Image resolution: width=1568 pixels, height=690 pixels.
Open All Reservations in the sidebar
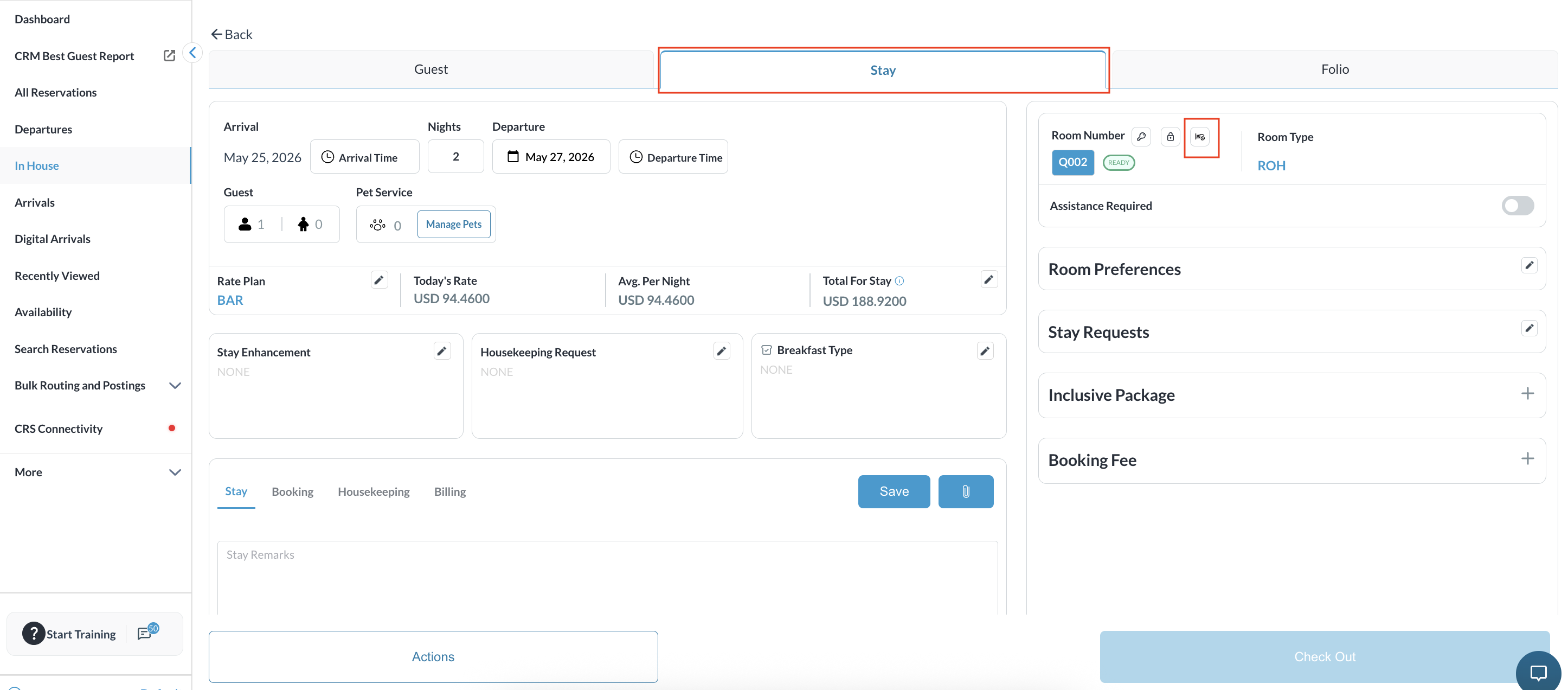pyautogui.click(x=55, y=92)
